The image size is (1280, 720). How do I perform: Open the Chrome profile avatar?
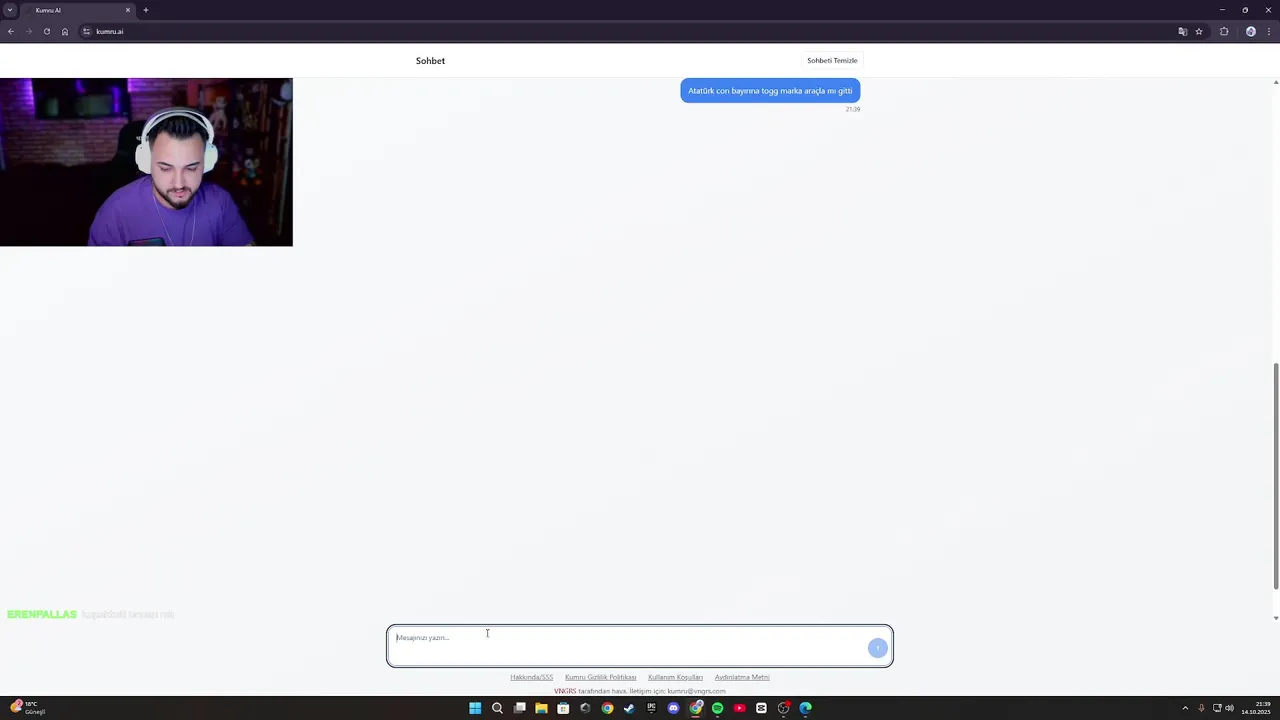[x=1250, y=31]
